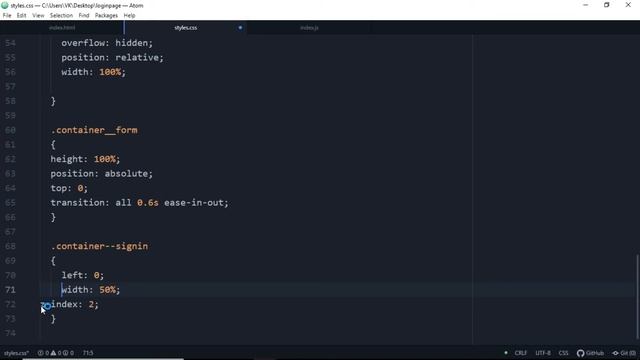Click the Atom app icon in title bar
Viewport: 640px width, 360px height.
(5, 5)
